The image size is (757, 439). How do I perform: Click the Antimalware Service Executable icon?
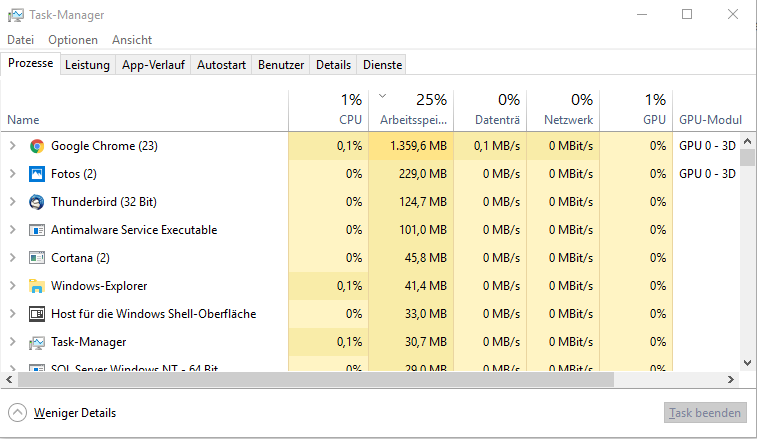[x=37, y=230]
